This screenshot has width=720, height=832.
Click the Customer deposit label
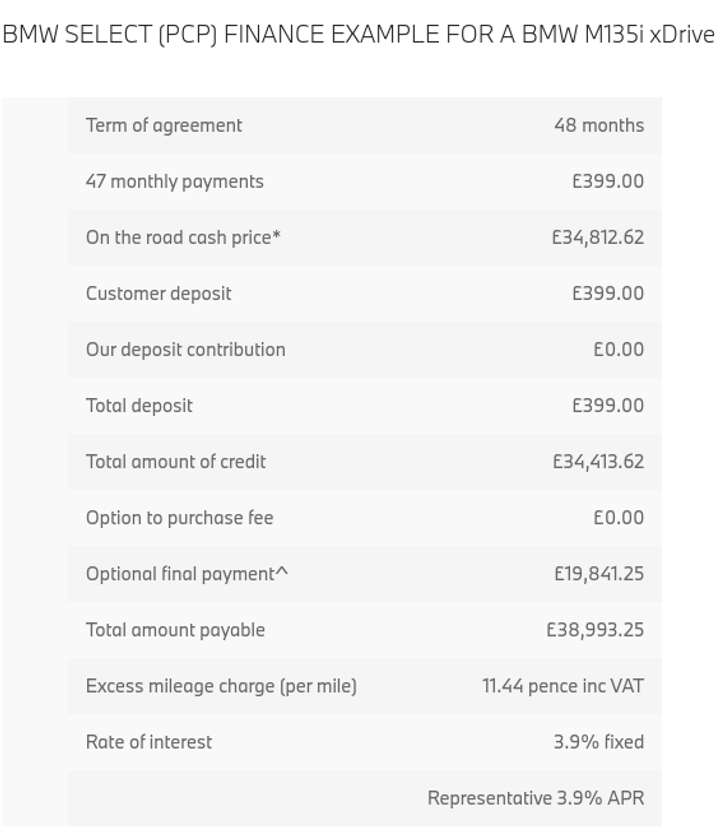159,293
